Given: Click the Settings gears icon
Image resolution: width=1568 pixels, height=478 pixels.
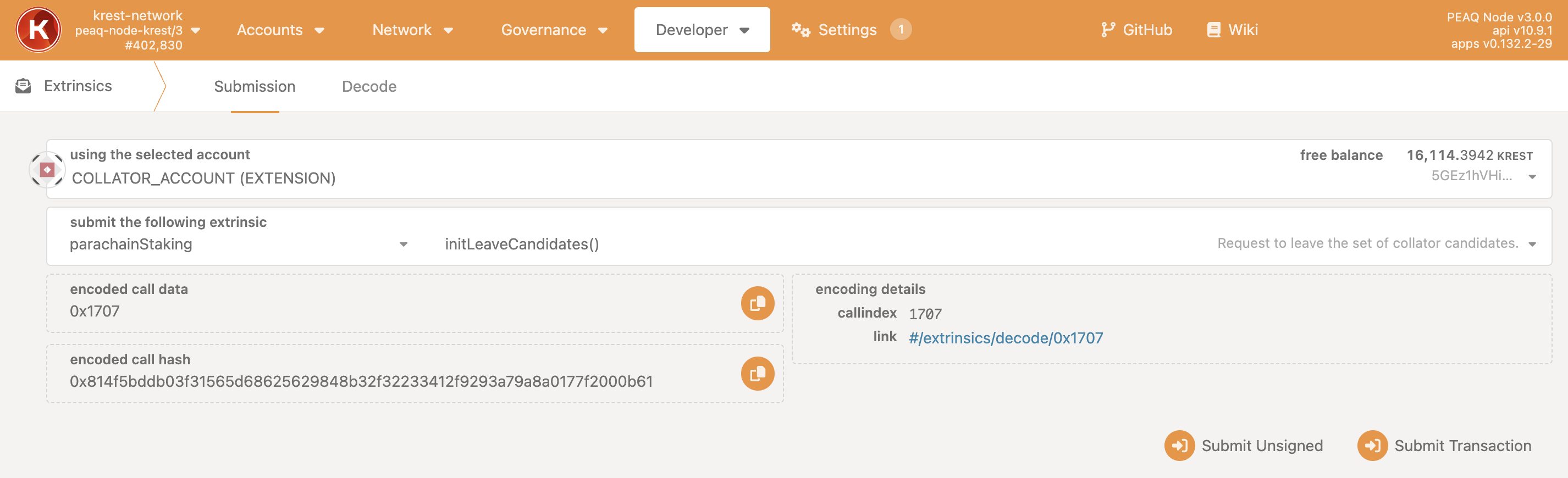Looking at the screenshot, I should point(800,30).
